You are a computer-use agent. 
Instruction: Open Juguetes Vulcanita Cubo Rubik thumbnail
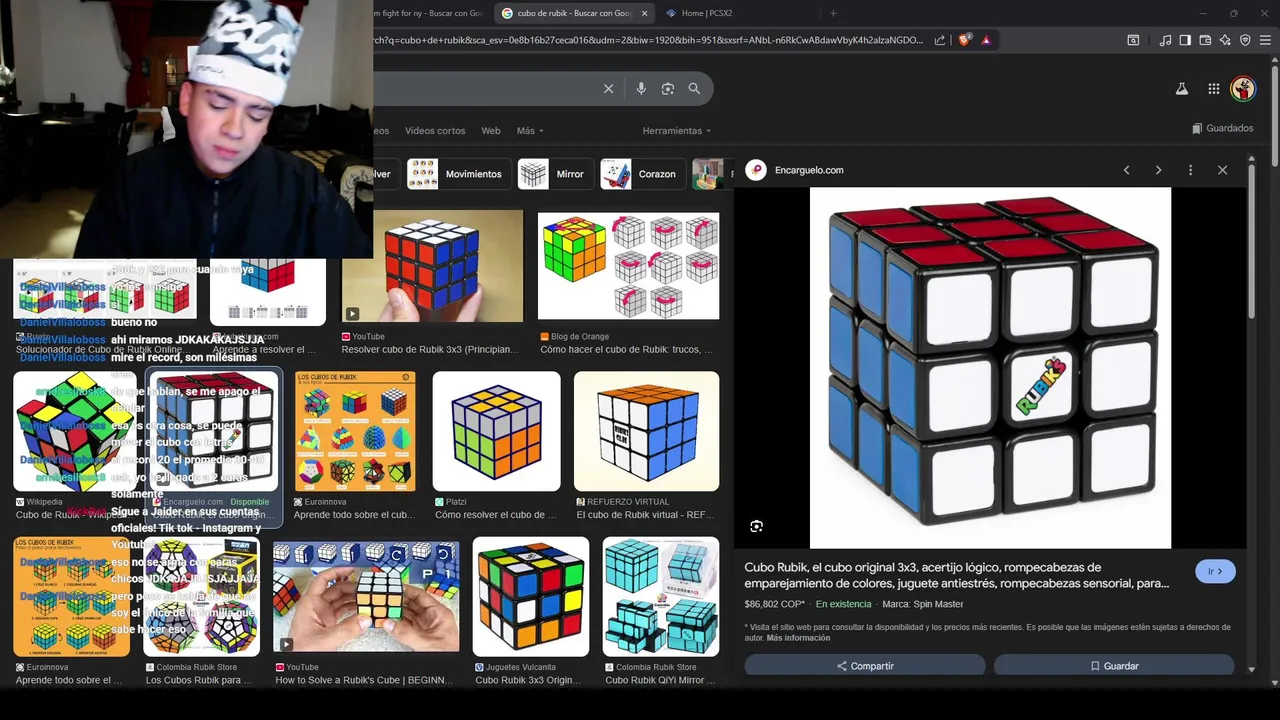click(x=531, y=597)
